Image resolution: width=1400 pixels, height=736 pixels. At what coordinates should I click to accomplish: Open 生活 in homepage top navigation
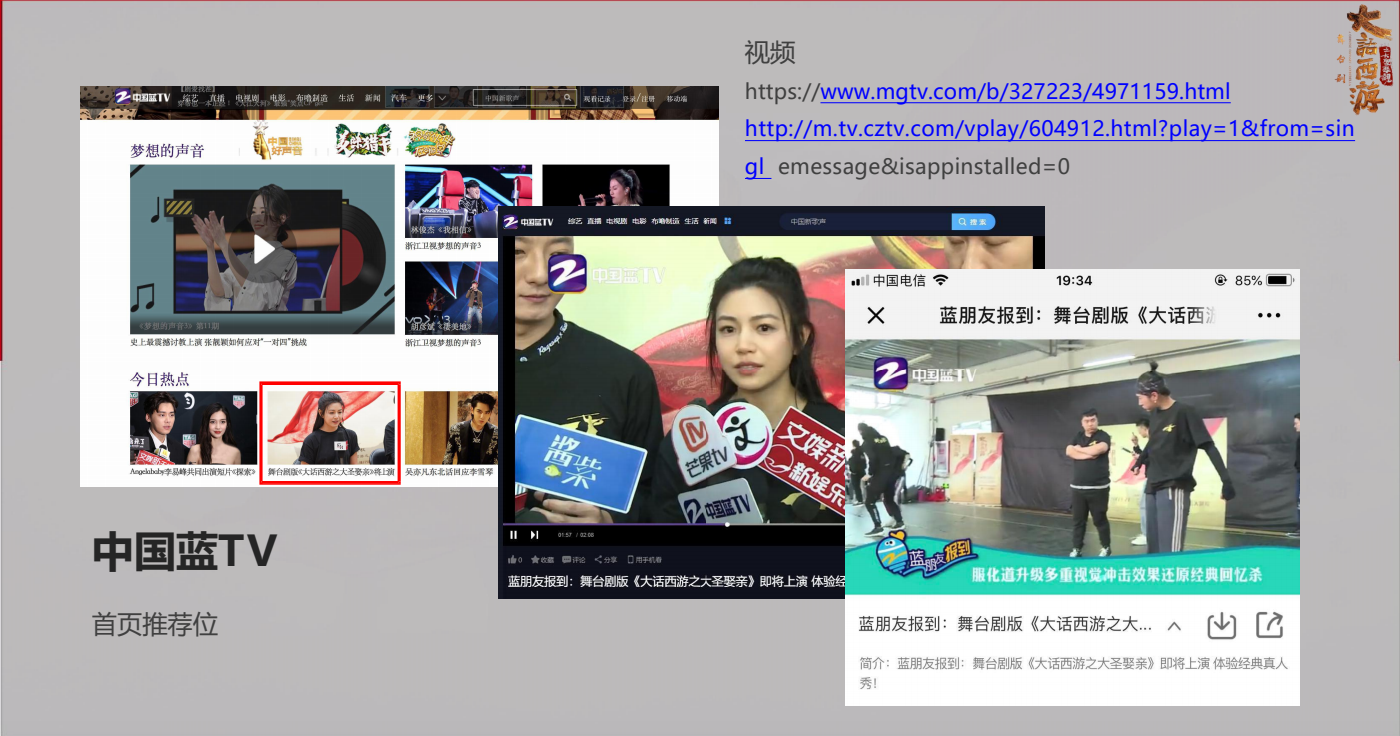346,98
